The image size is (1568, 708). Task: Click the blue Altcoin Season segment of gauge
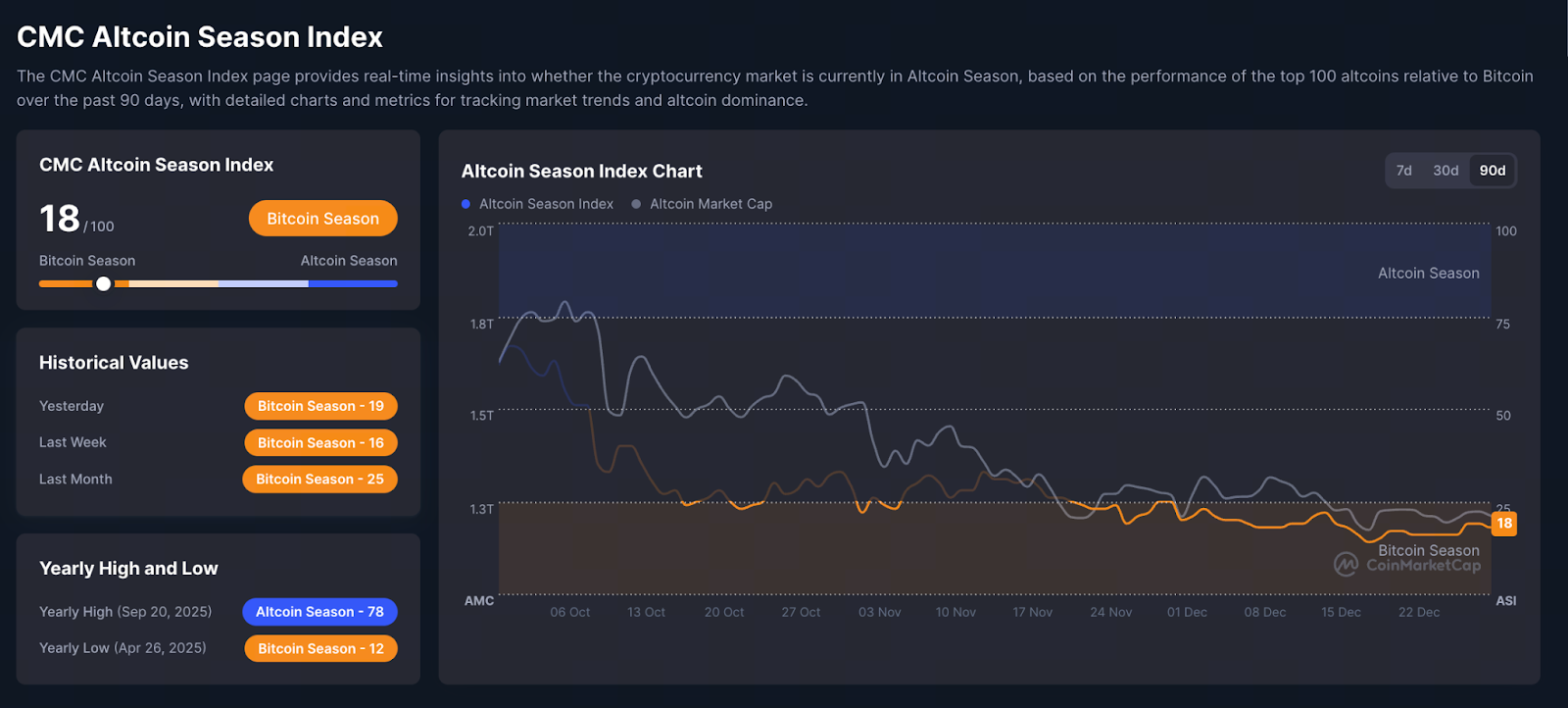[353, 283]
